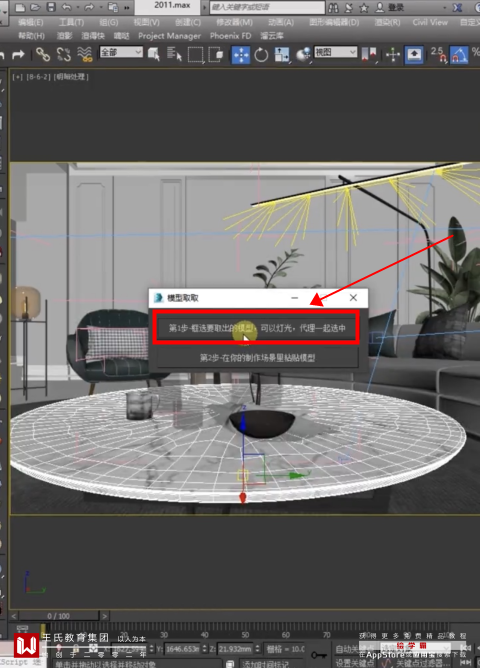This screenshot has width=480, height=668.
Task: Click the New Scene icon in quick access toolbar
Action: 20,7
